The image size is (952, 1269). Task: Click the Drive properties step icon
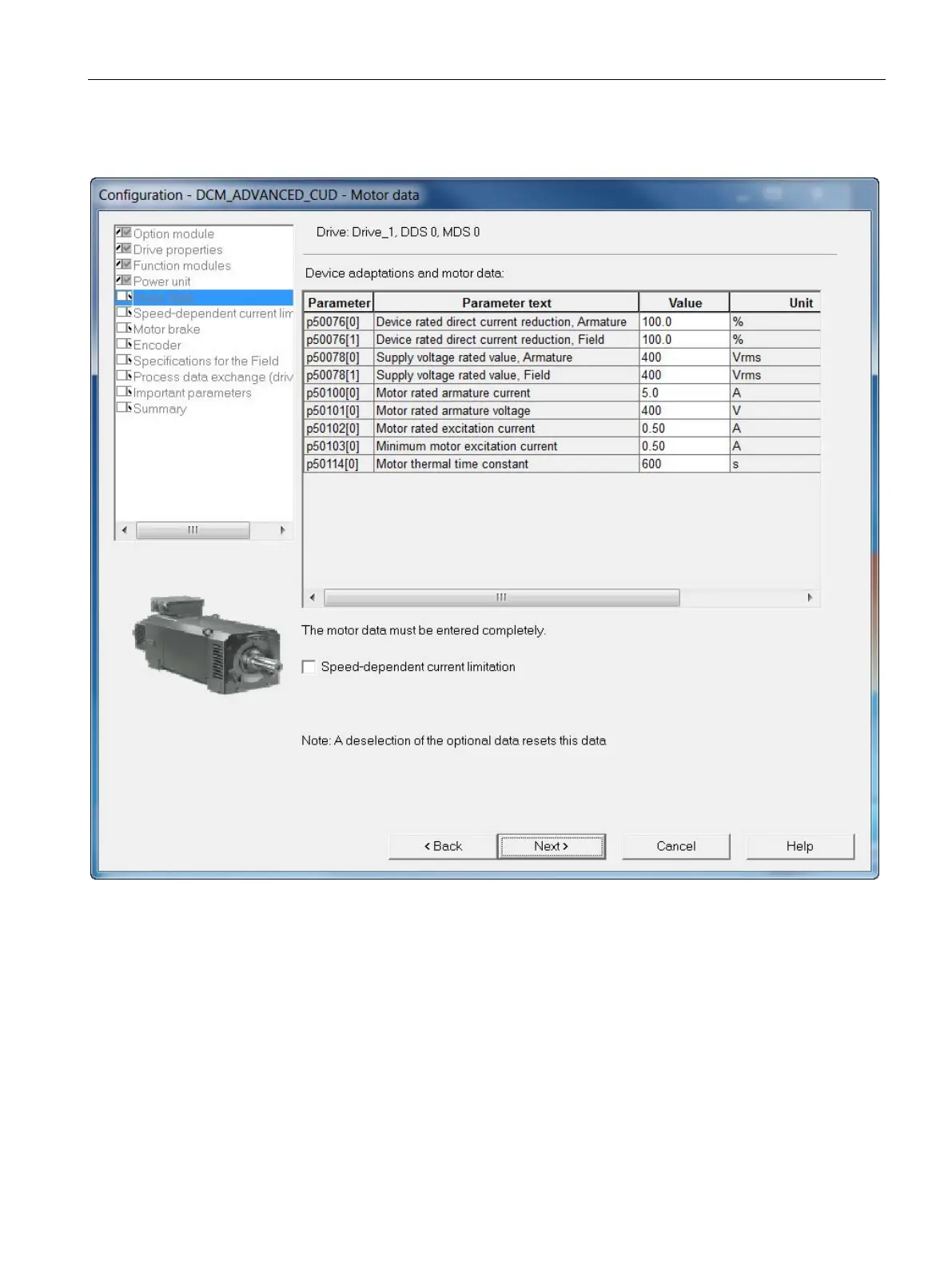[124, 249]
